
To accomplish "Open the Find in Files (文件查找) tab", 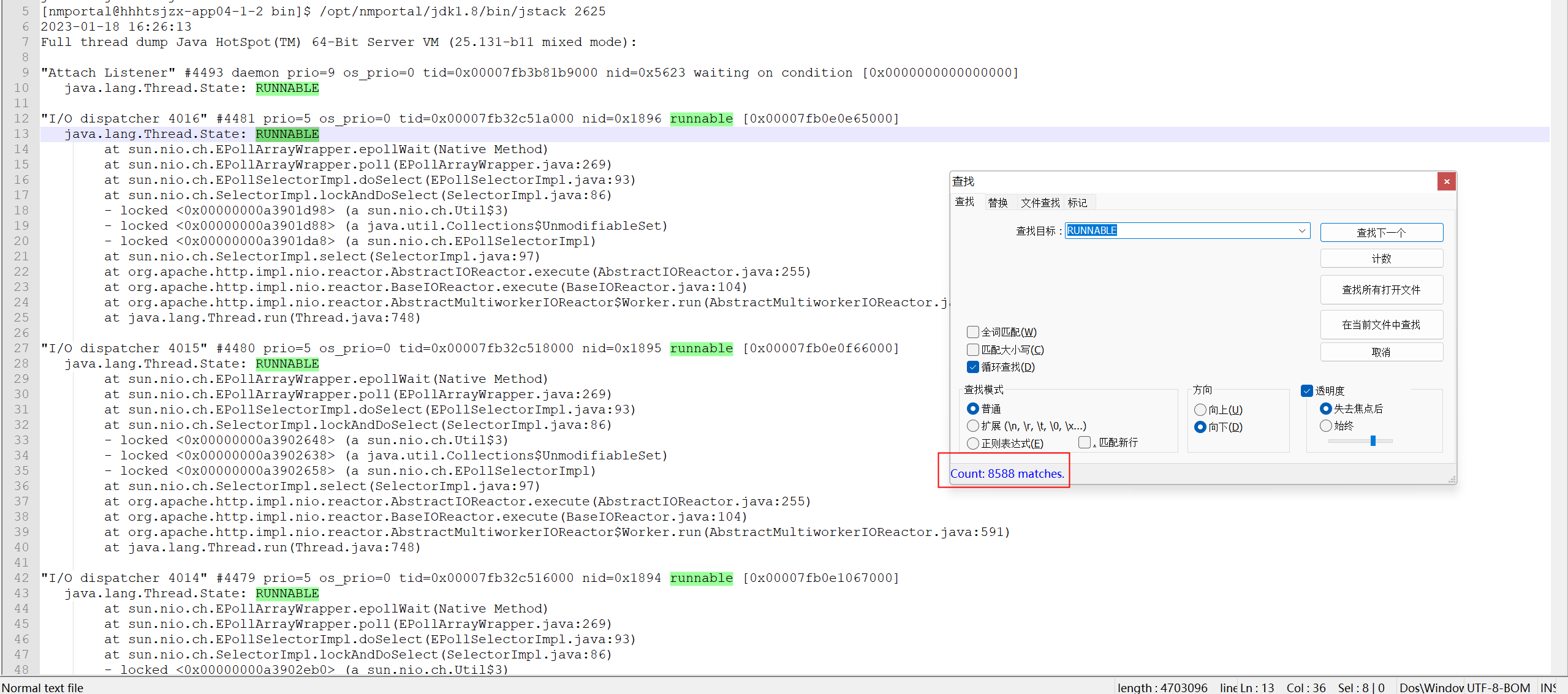I will pyautogui.click(x=1040, y=203).
